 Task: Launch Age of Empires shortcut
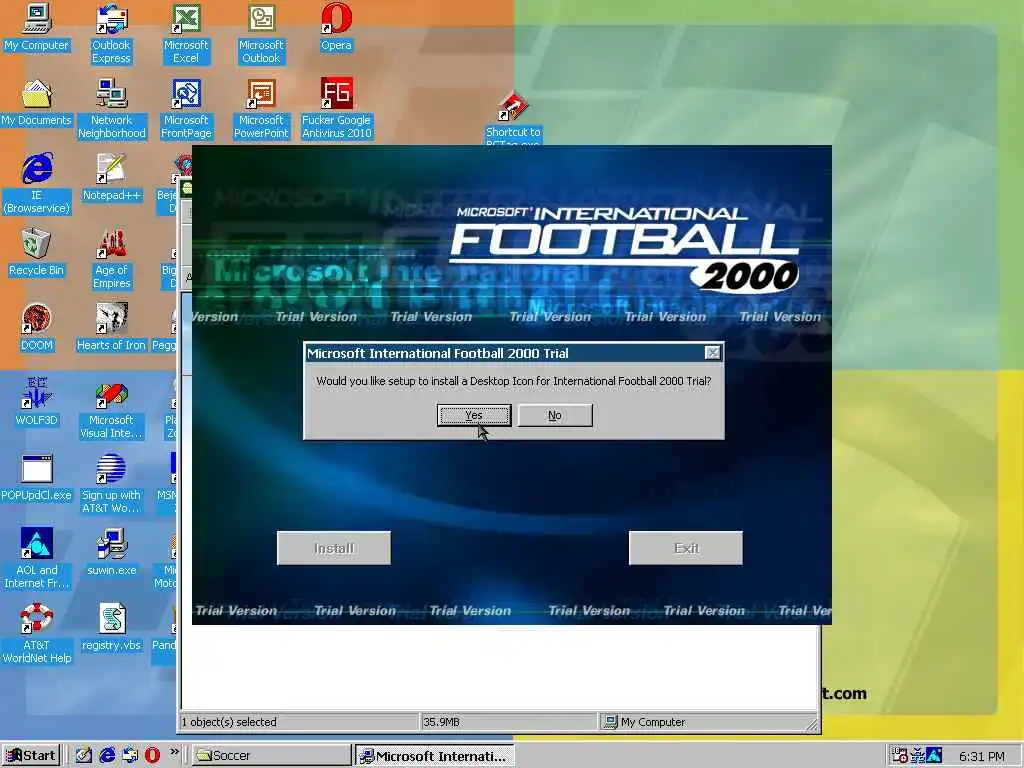pyautogui.click(x=112, y=259)
